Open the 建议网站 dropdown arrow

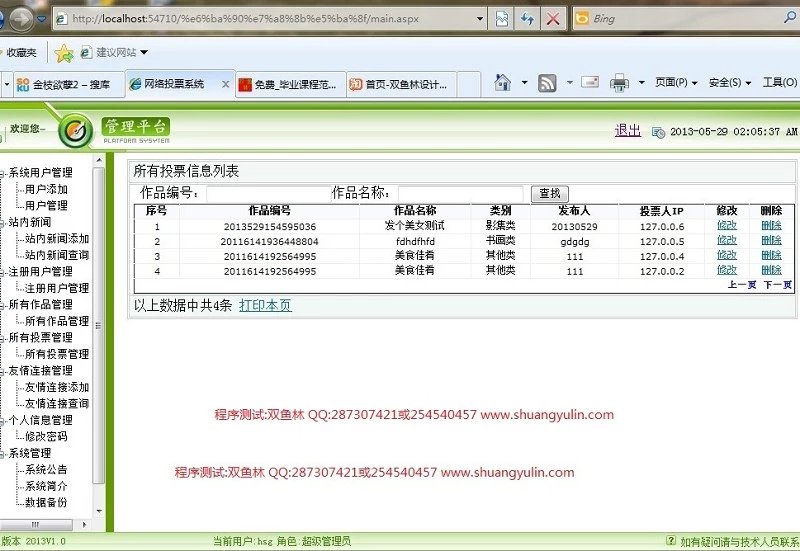(144, 52)
